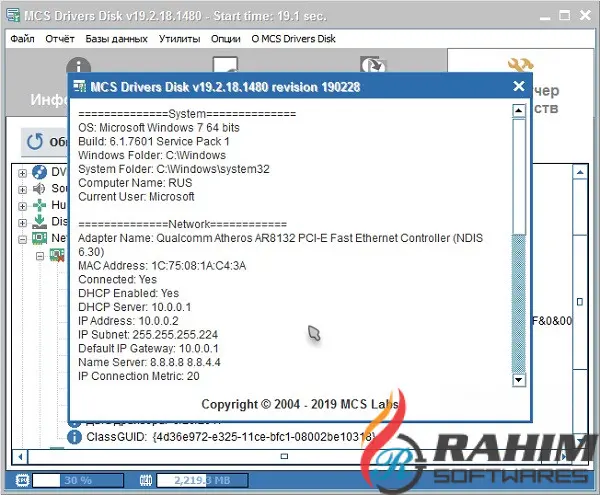Viewport: 600px width, 495px height.
Task: Click the MCS Drivers Disk title bar icon
Action: coord(13,15)
